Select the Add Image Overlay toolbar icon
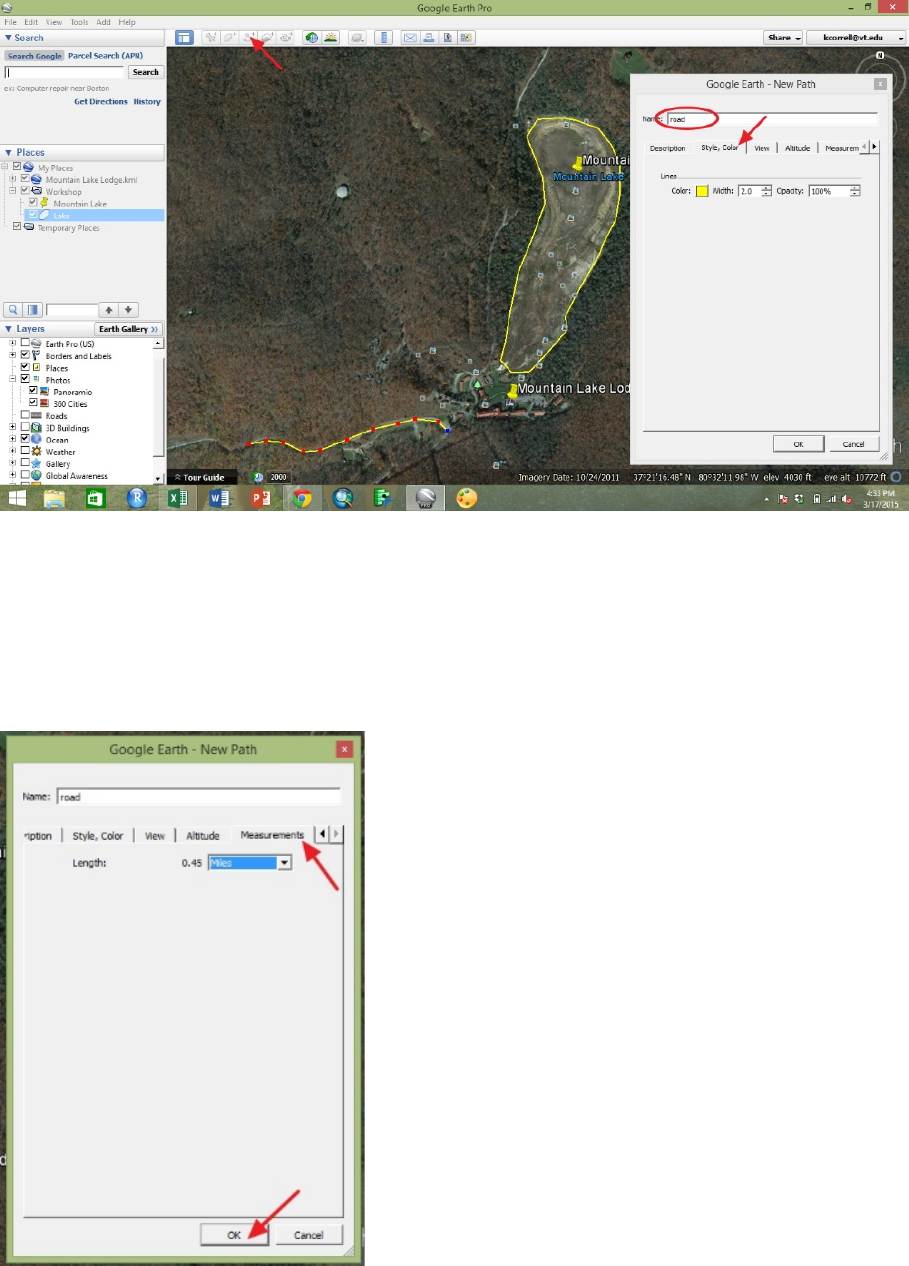The image size is (909, 1266). pos(267,37)
